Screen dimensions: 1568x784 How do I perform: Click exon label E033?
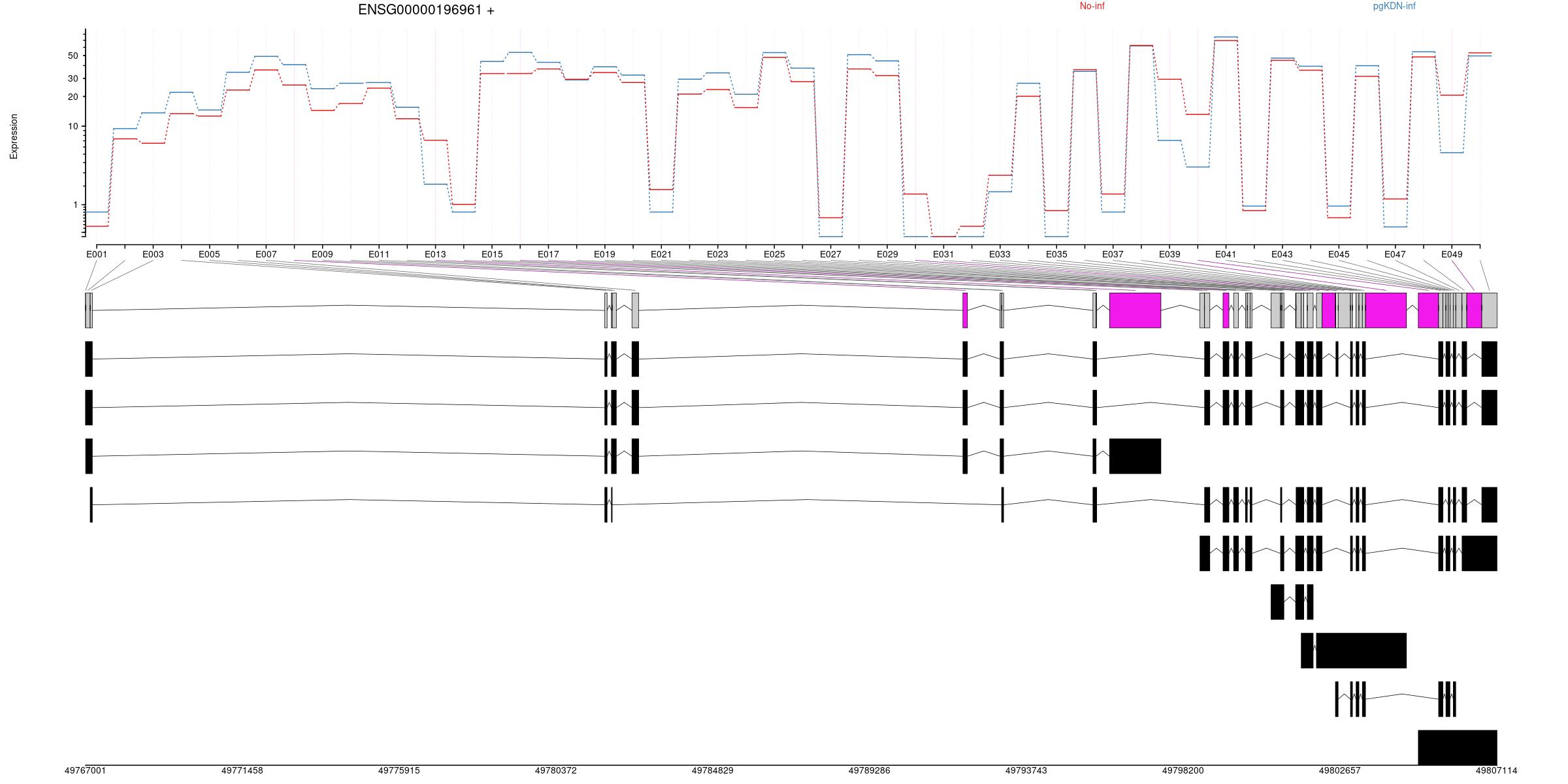tap(1000, 254)
